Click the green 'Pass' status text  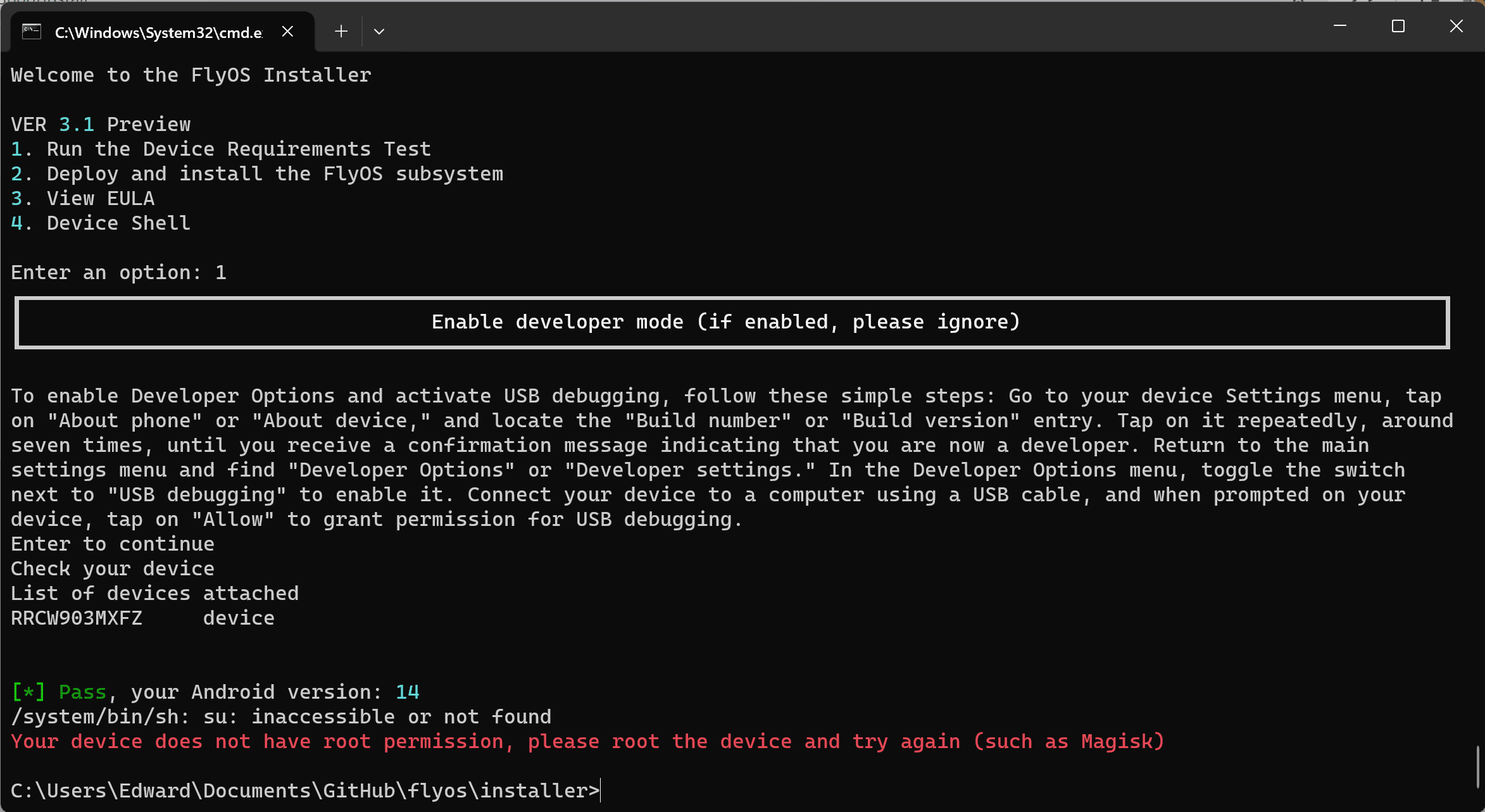coord(82,692)
